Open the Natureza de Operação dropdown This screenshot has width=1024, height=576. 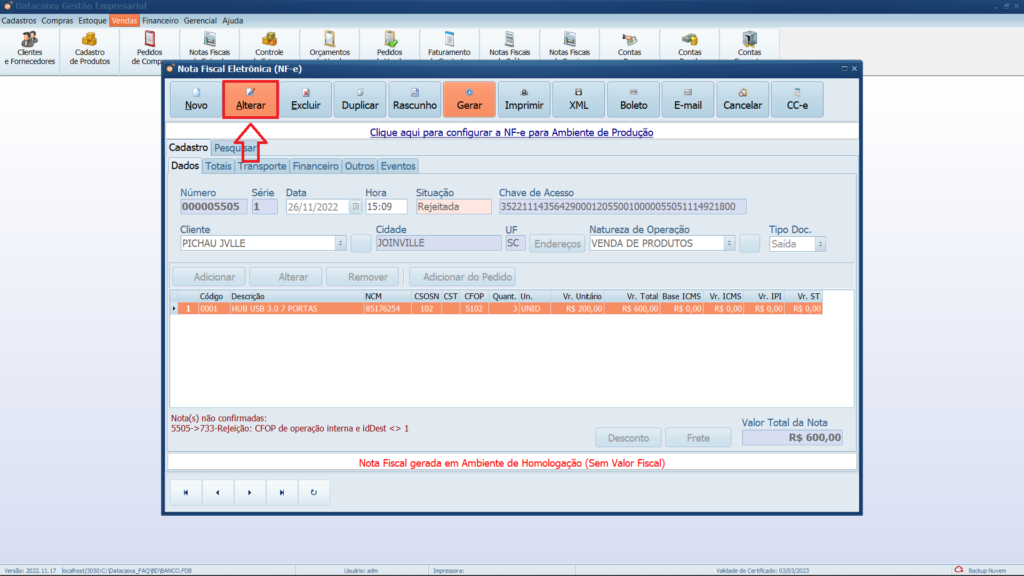click(729, 243)
